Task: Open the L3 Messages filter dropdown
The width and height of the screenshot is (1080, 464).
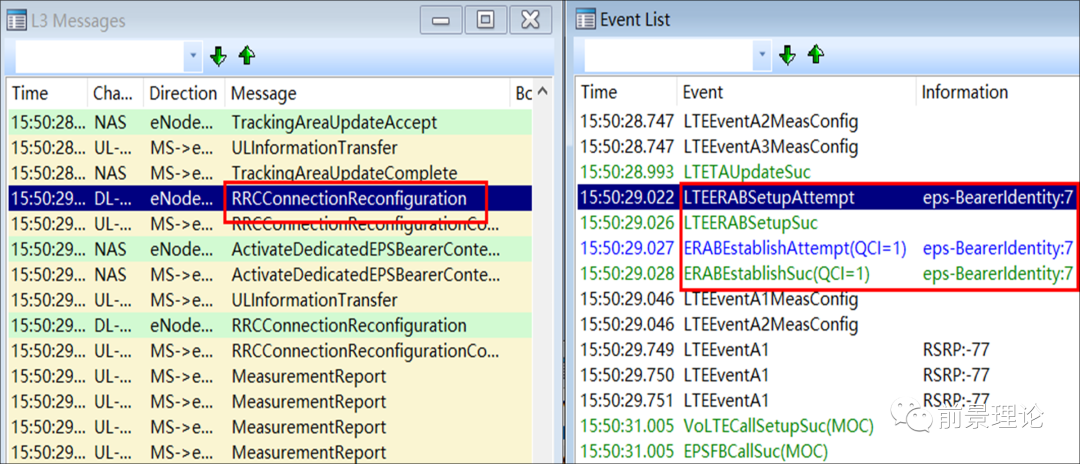Action: 192,56
